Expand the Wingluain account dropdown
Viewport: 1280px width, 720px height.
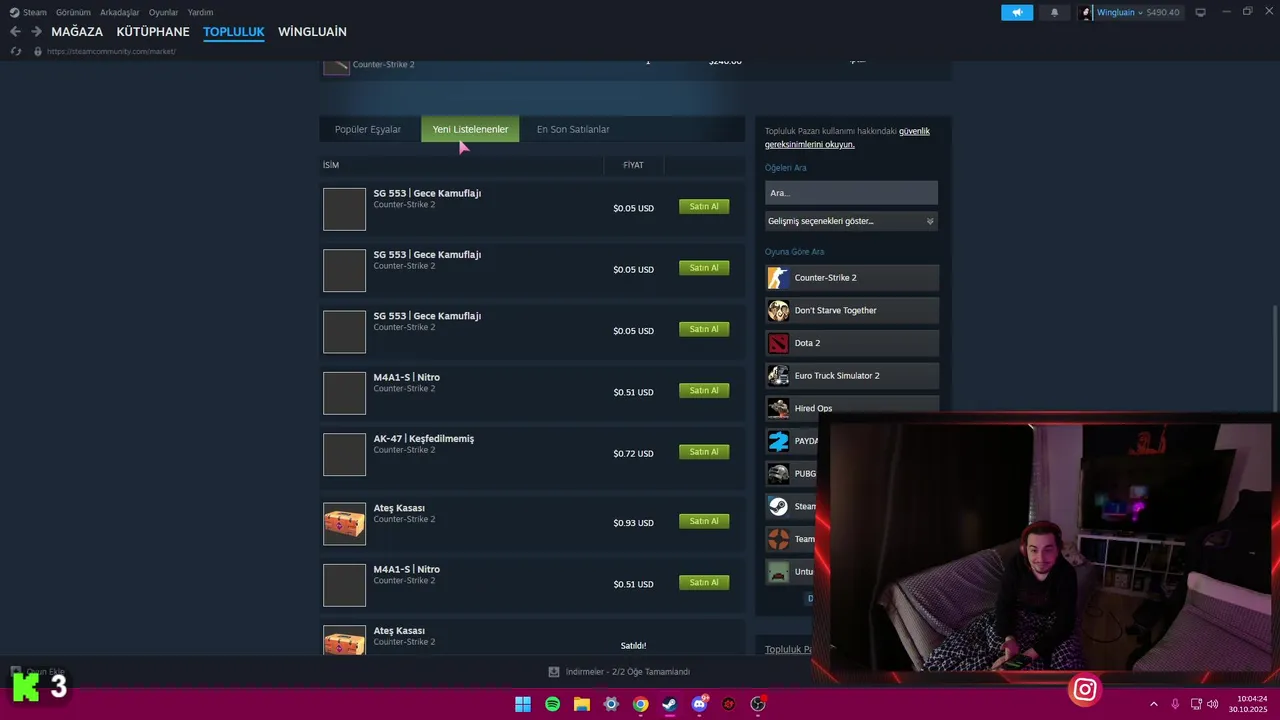tap(1140, 13)
